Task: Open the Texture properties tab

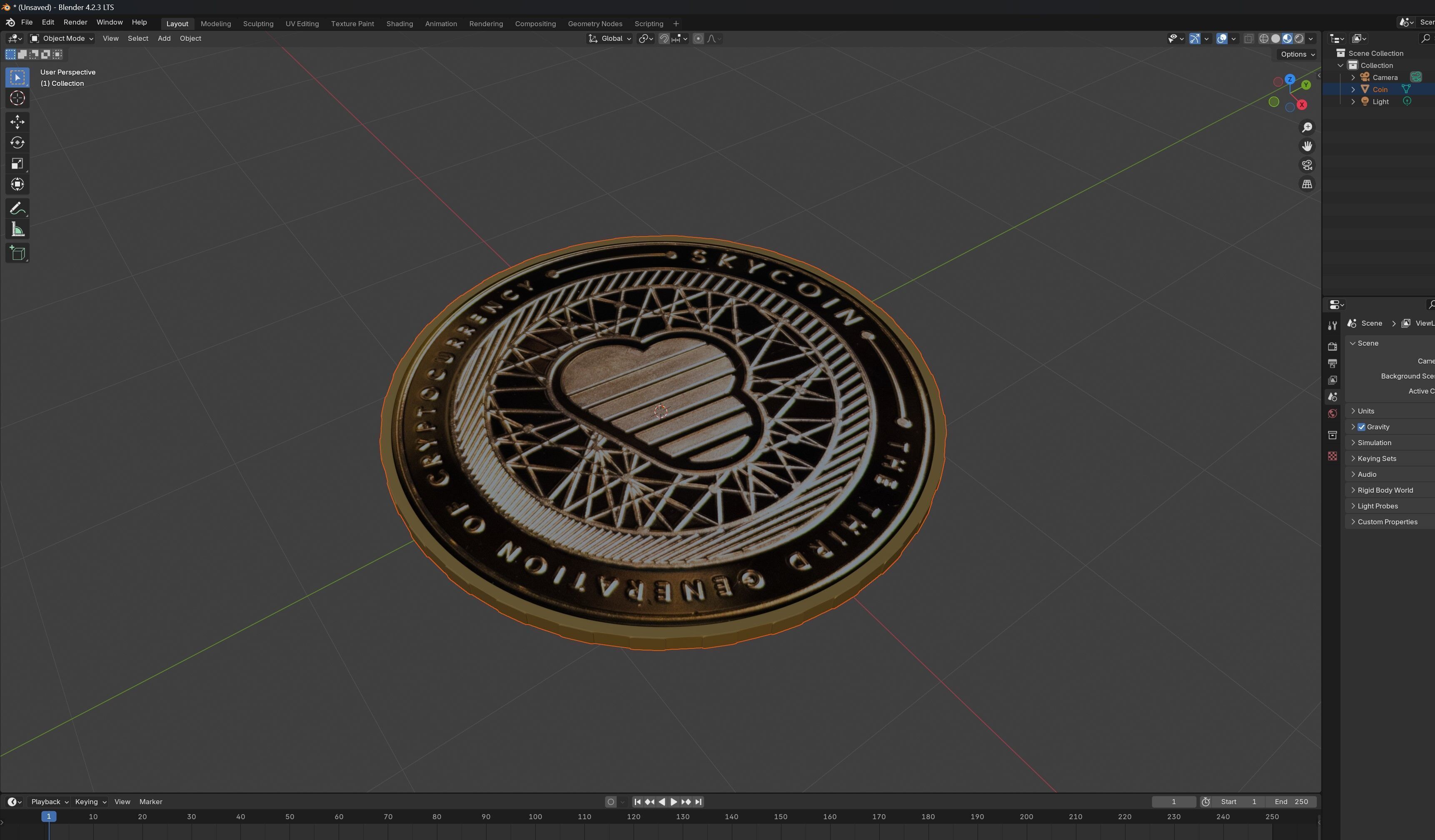Action: (1332, 456)
